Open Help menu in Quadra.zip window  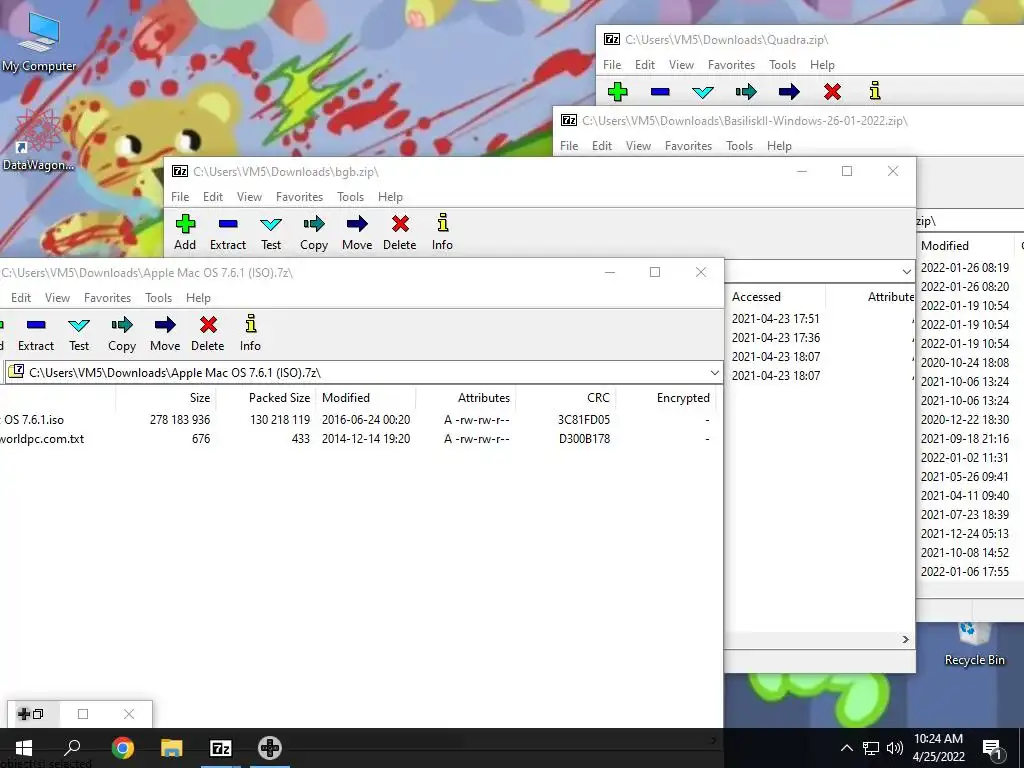(x=822, y=65)
